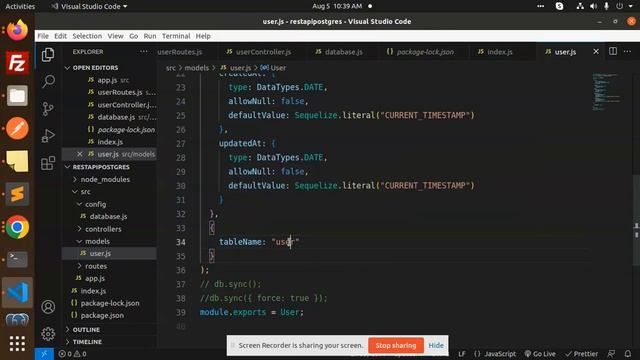Image resolution: width=640 pixels, height=360 pixels.
Task: Launch Firefox from the dock
Action: pyautogui.click(x=17, y=30)
